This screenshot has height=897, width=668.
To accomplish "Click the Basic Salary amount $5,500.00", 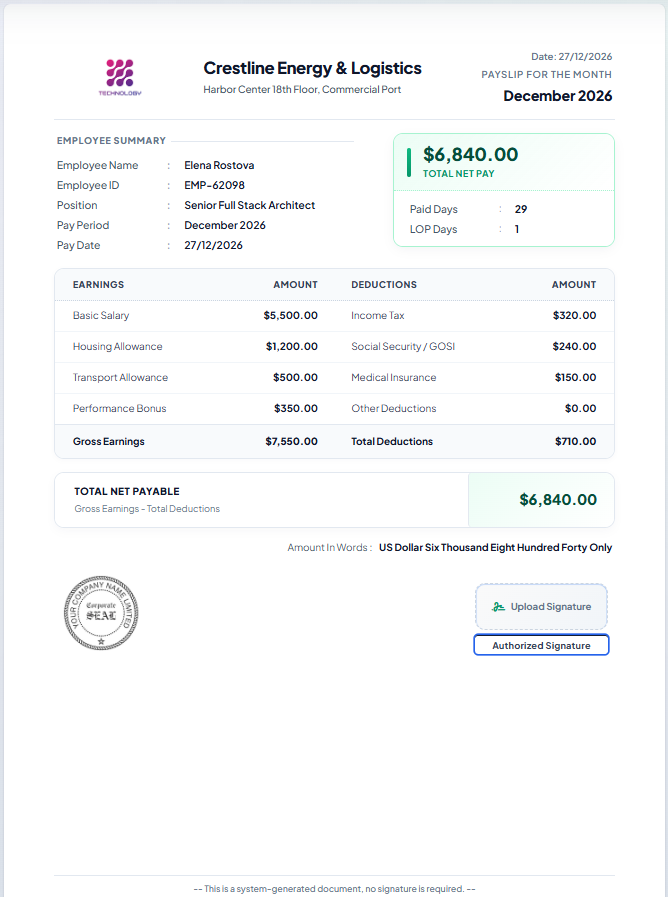I will pyautogui.click(x=291, y=315).
